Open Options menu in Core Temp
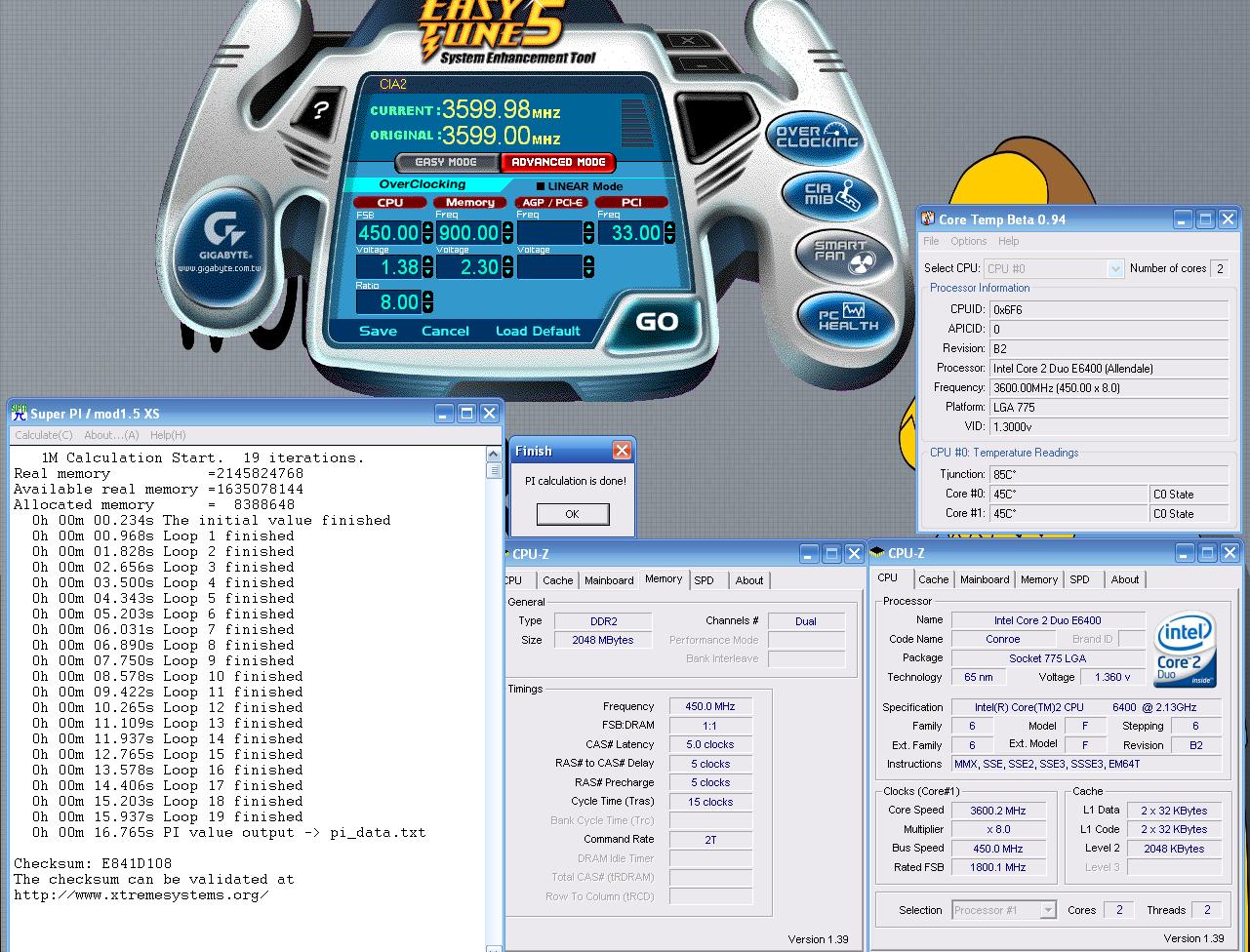The width and height of the screenshot is (1250, 952). click(x=968, y=241)
